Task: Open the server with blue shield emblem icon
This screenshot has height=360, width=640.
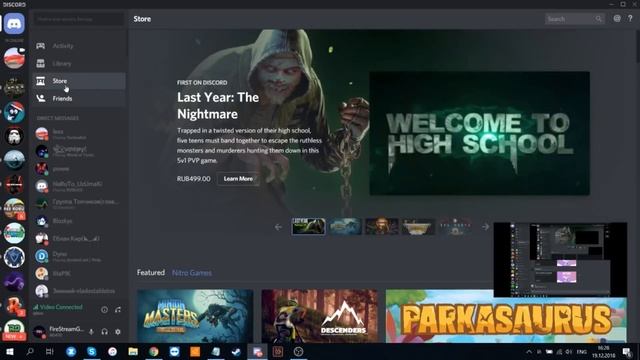Action: pos(14,258)
